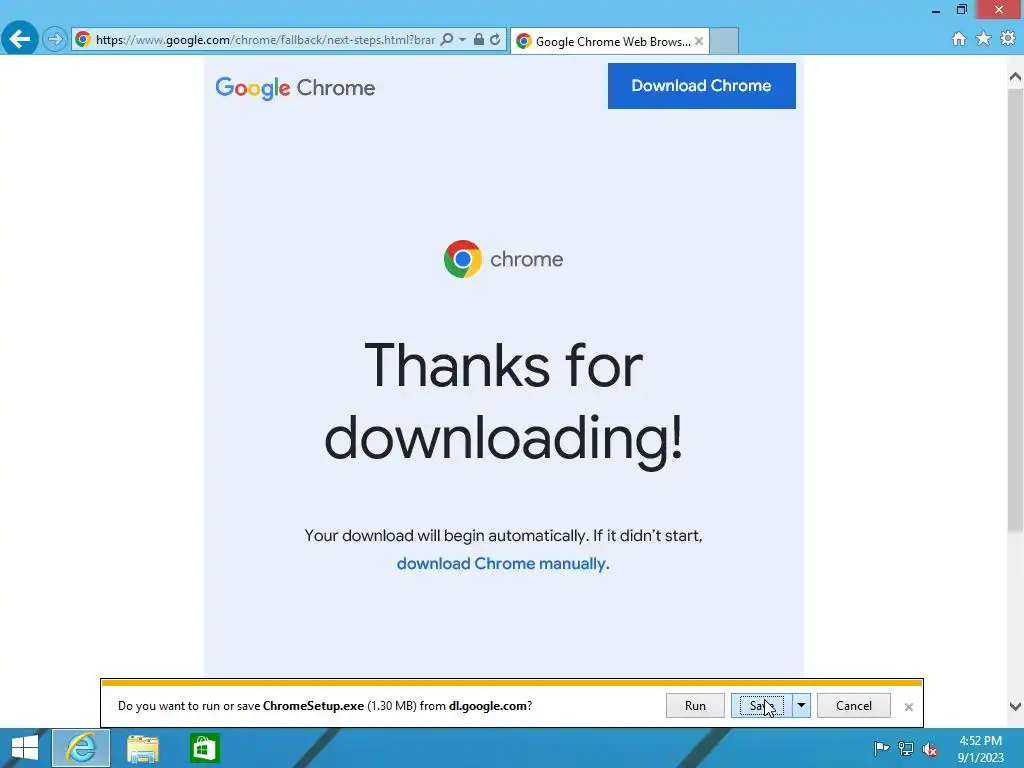
Task: View the security lock icon report
Action: click(x=479, y=40)
